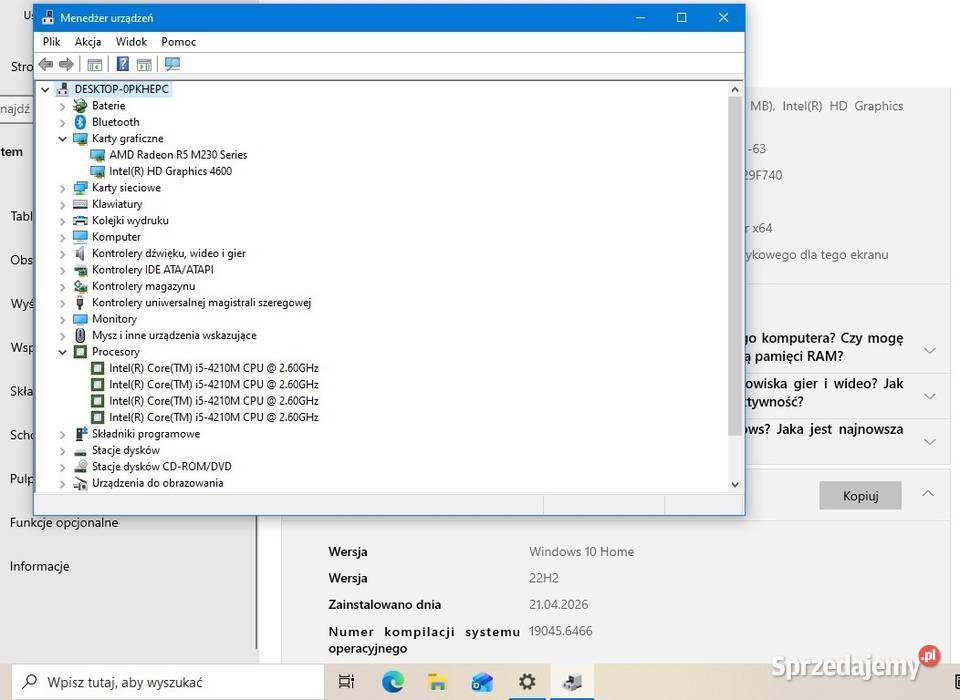This screenshot has height=700, width=960.
Task: Collapse the Windows specification section chevron
Action: 928,494
